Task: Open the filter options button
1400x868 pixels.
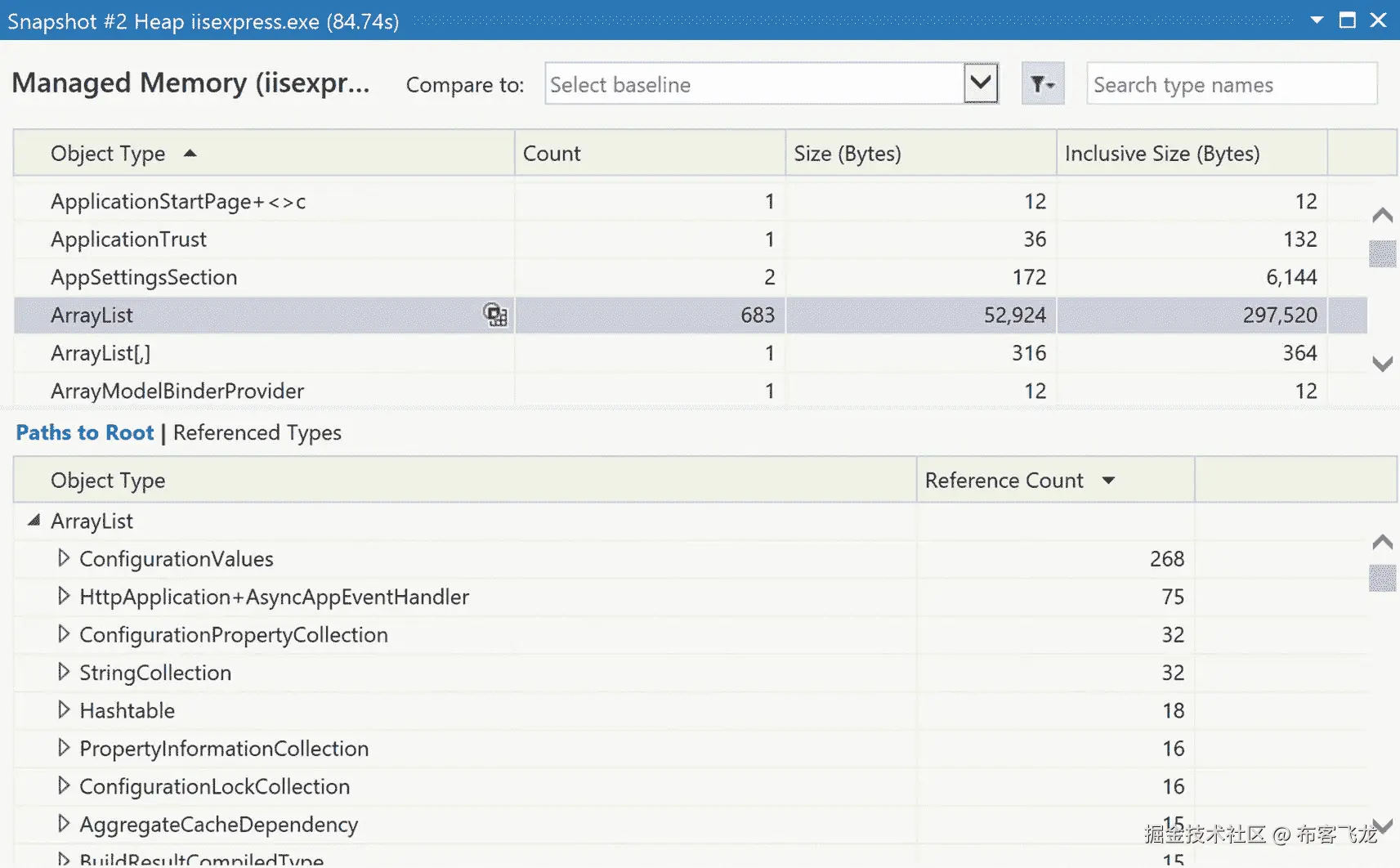Action: tap(1042, 83)
